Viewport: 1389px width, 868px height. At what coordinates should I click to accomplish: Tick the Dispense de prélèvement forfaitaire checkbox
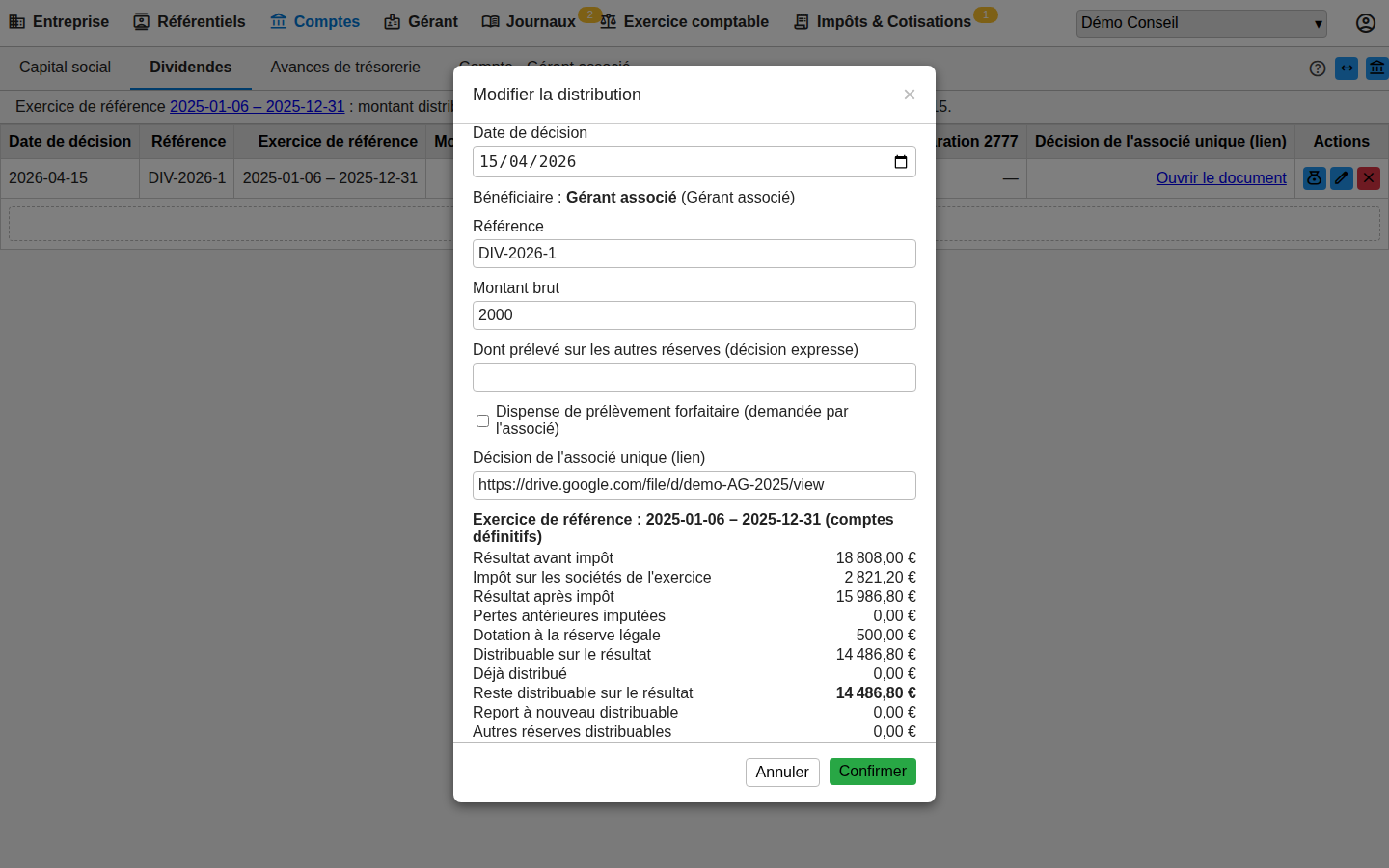point(482,420)
